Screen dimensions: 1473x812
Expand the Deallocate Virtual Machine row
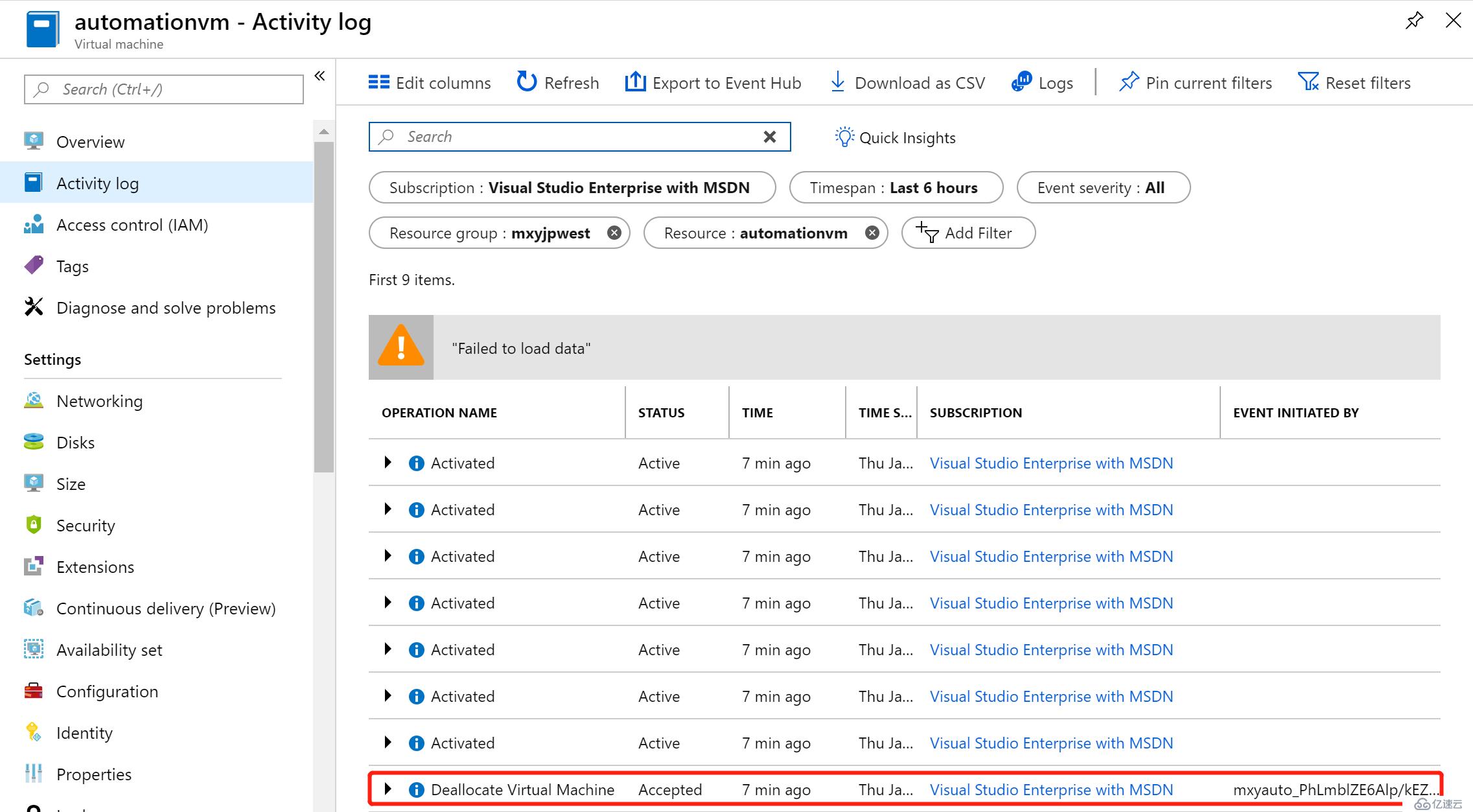tap(388, 789)
